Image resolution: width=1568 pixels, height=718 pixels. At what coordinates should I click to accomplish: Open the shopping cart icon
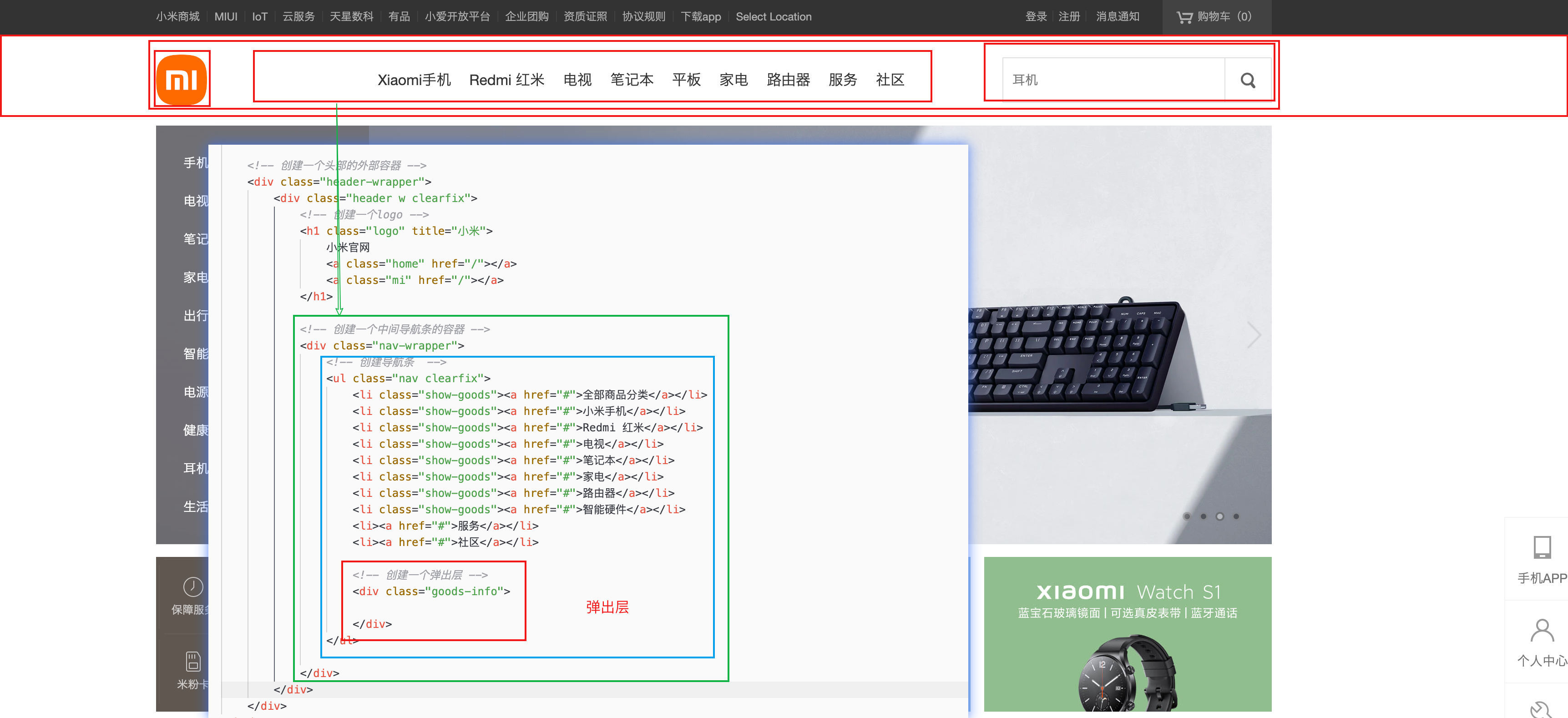pyautogui.click(x=1184, y=17)
